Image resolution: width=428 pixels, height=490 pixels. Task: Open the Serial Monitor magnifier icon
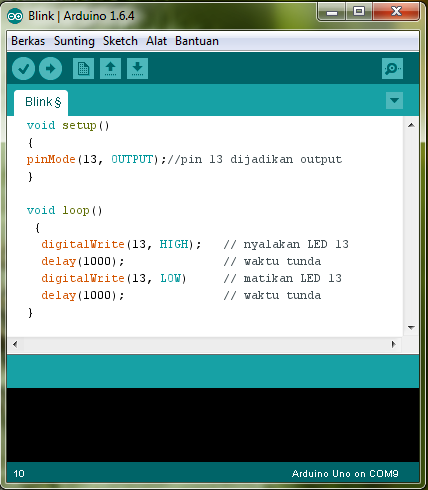coord(392,69)
